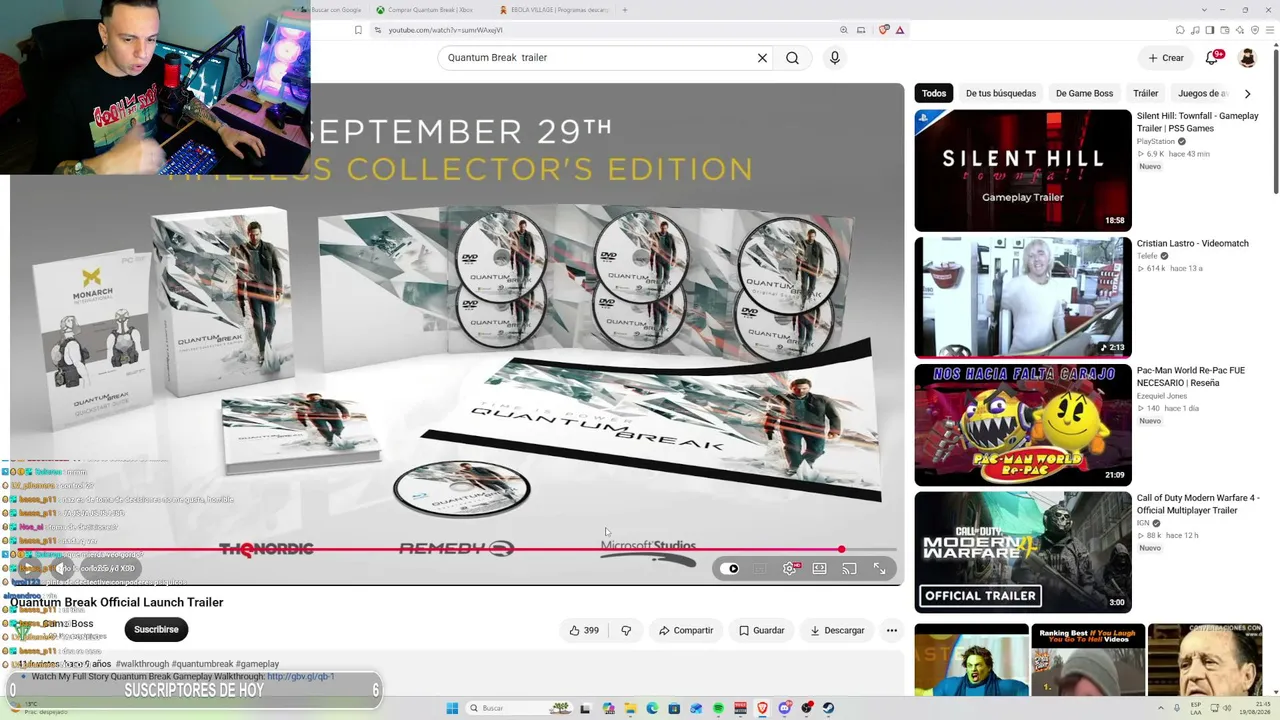
Task: Start a voice search with the microphone
Action: tap(835, 58)
